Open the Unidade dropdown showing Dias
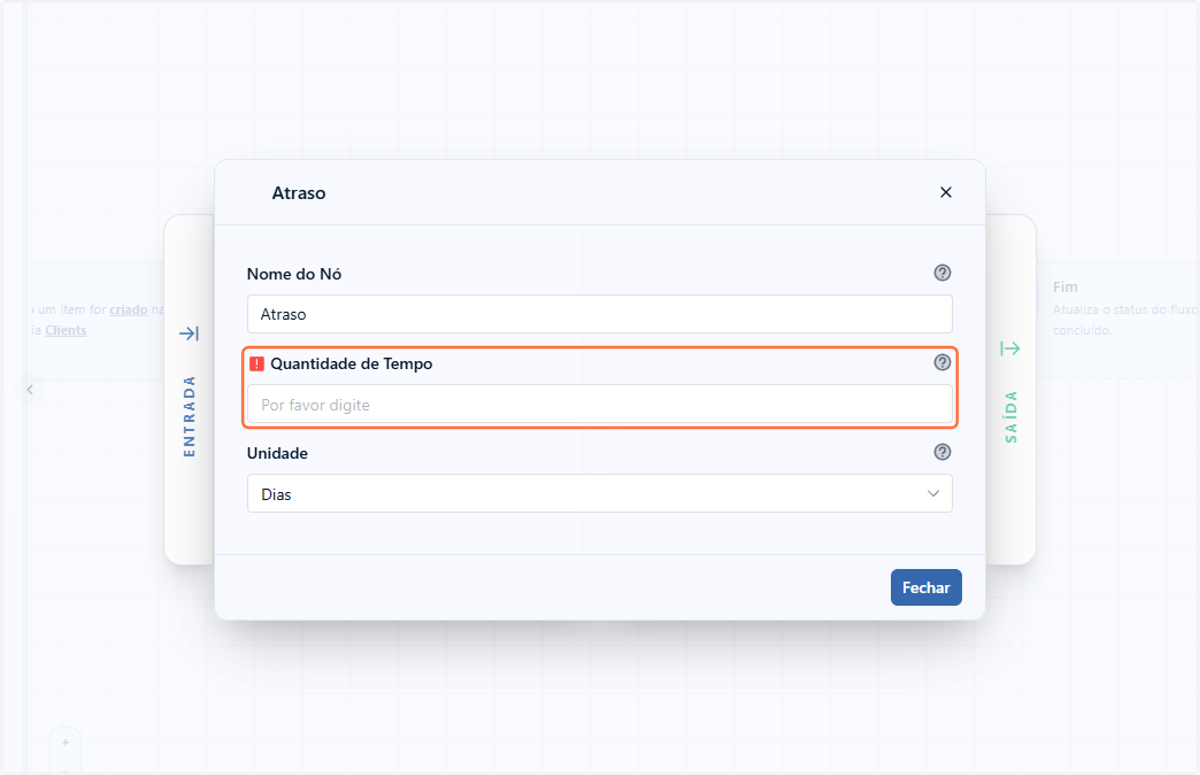This screenshot has height=775, width=1200. (x=600, y=494)
